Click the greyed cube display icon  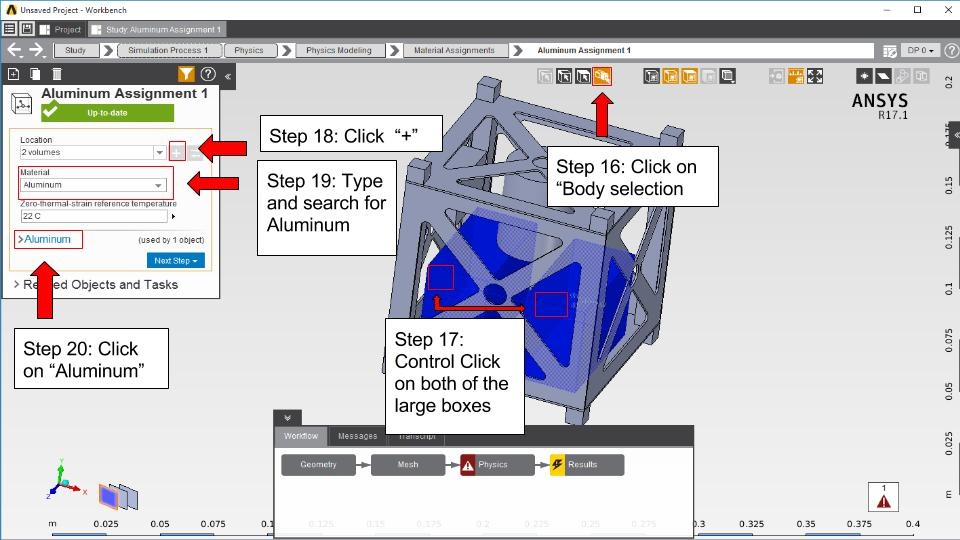pos(708,77)
